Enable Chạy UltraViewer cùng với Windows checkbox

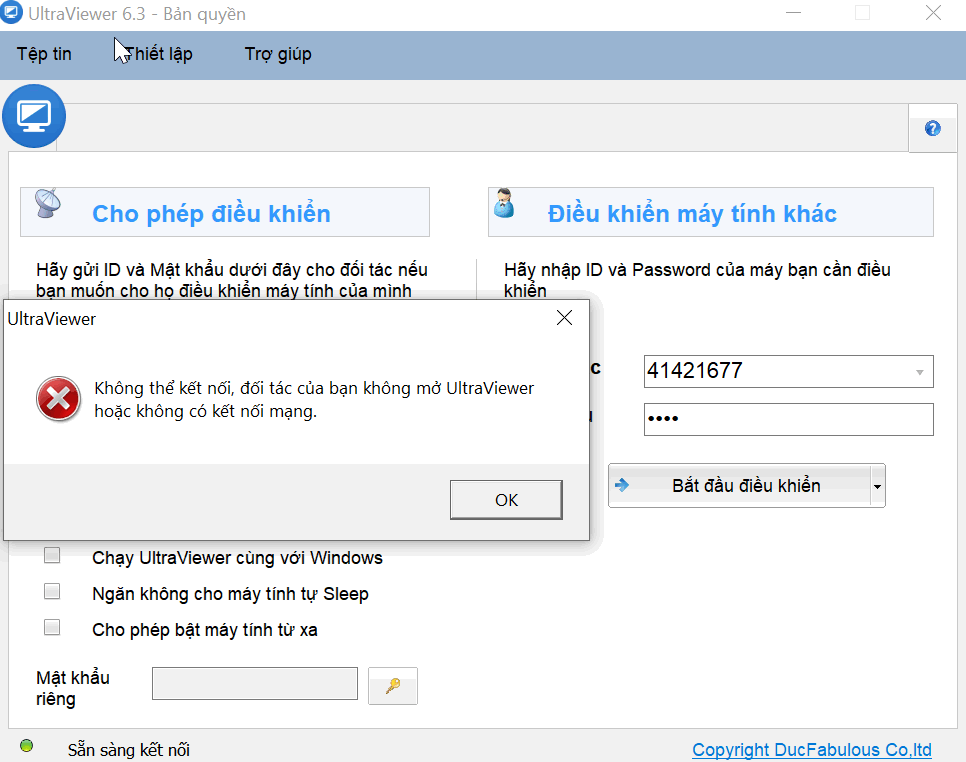coord(52,555)
